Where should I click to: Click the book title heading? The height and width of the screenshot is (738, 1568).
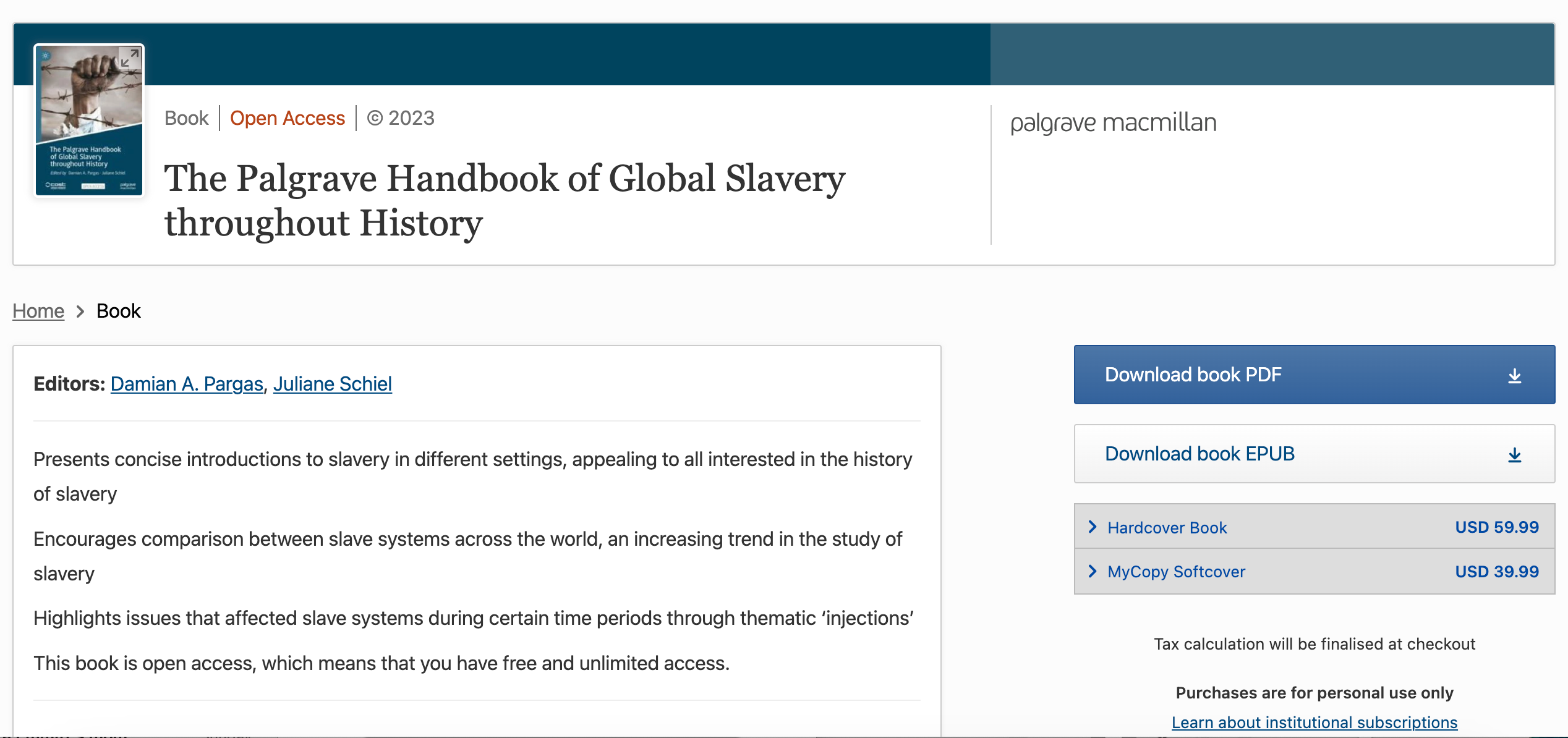(505, 200)
